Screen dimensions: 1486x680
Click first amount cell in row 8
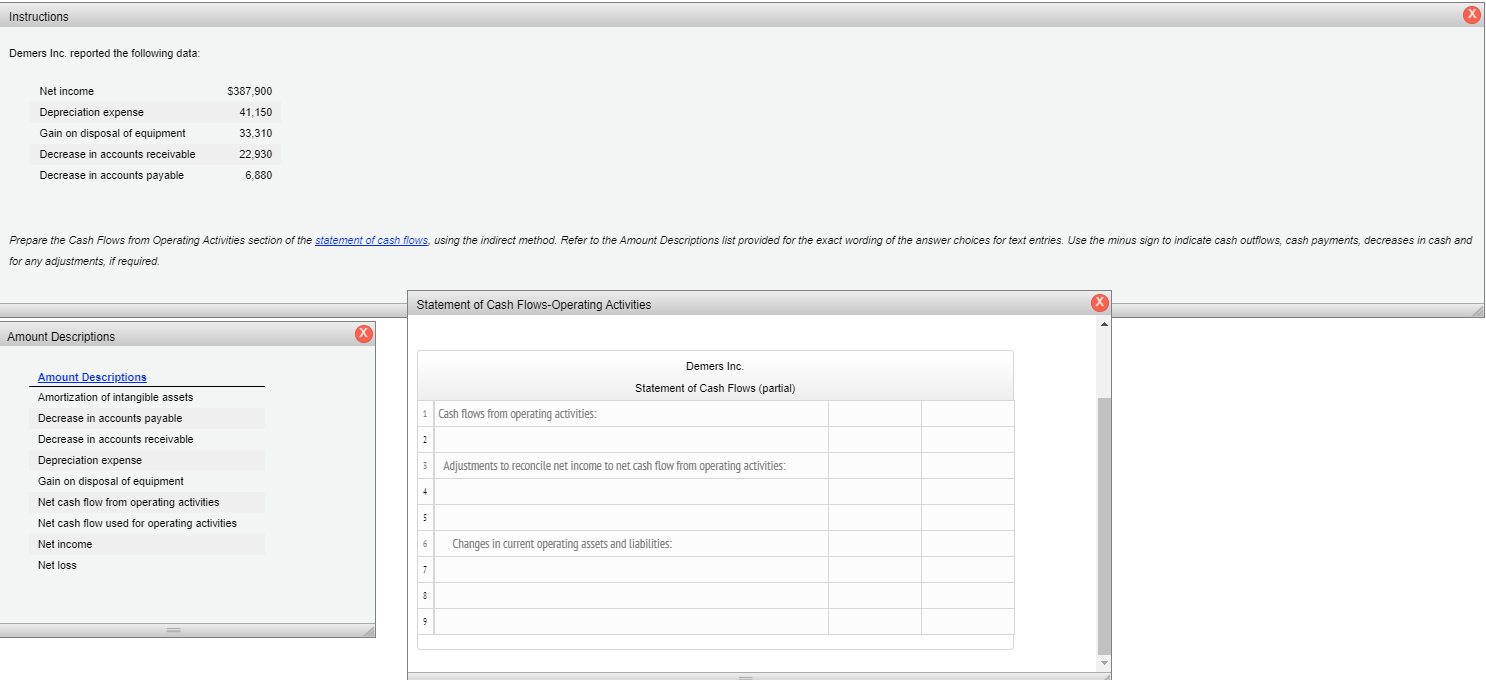875,596
